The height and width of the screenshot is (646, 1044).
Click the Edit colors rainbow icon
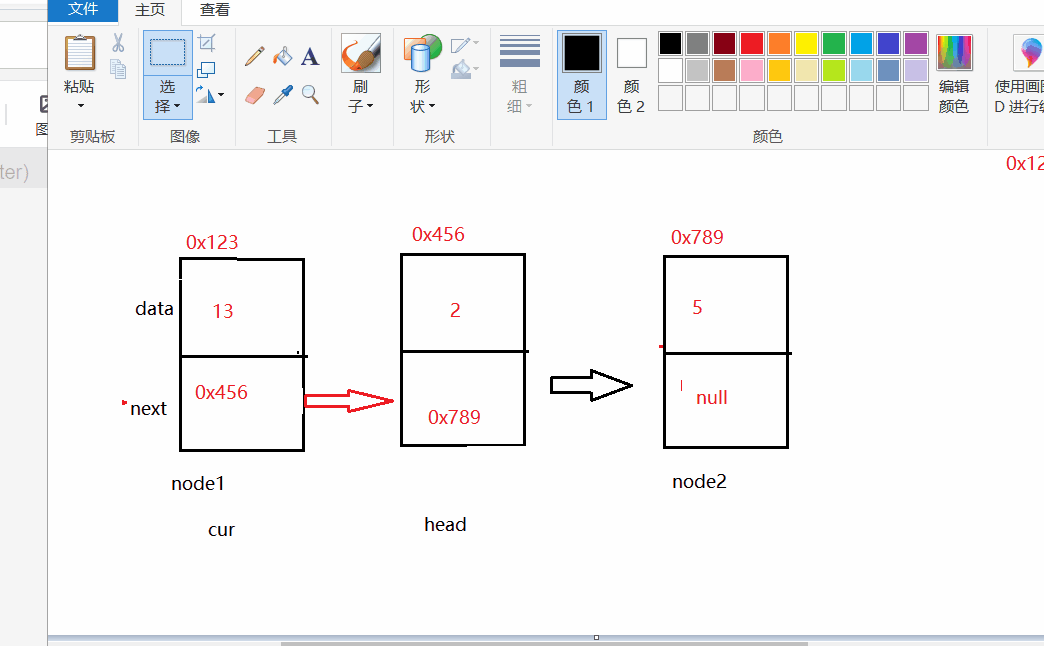[x=954, y=53]
